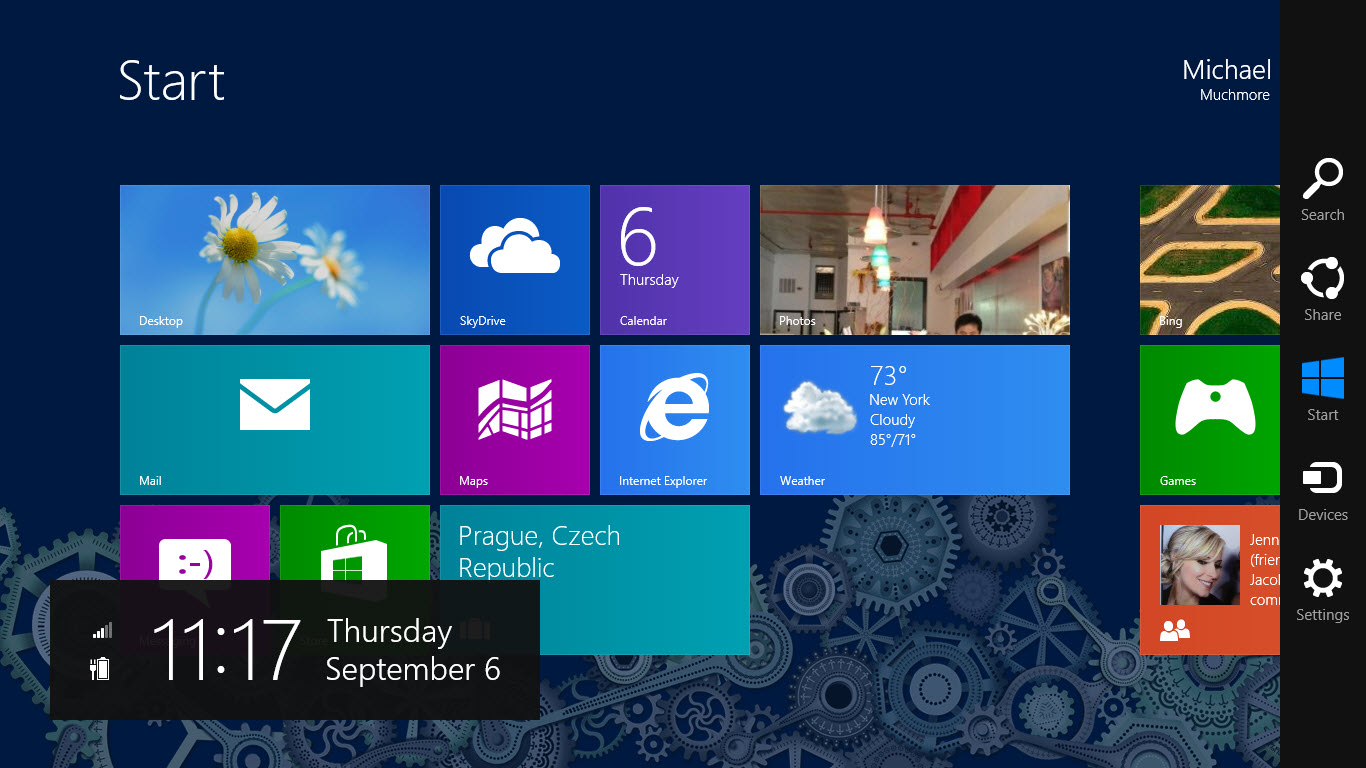Open the SkyDrive app

pos(514,260)
